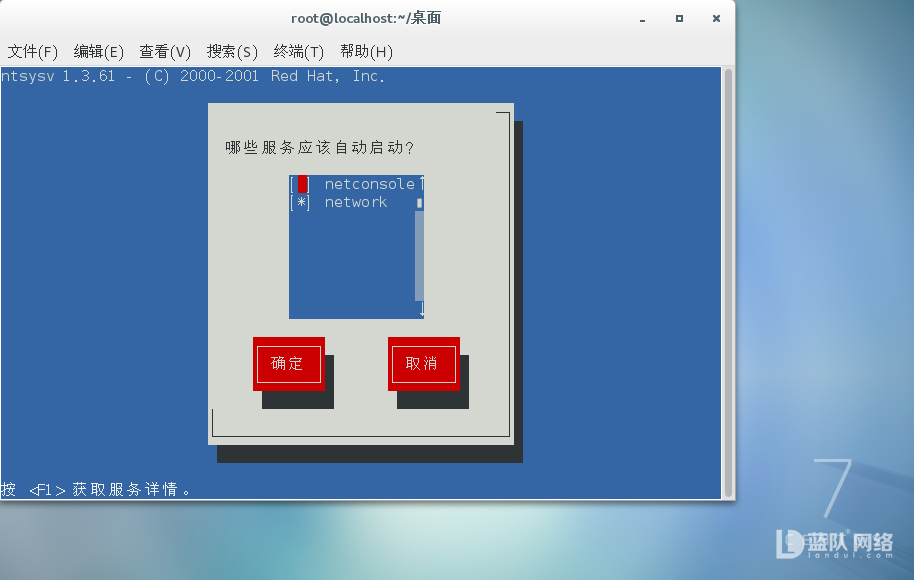Select the netconsole service row

(x=352, y=184)
